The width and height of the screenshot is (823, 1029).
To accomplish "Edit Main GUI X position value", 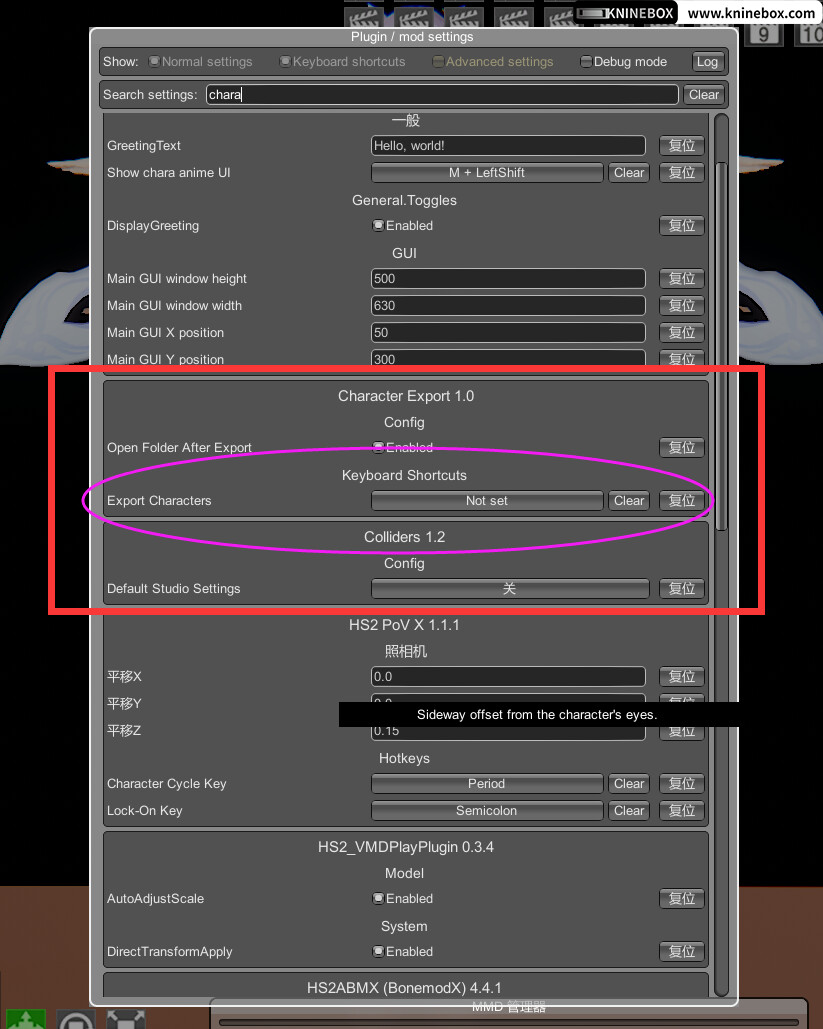I will tap(508, 333).
